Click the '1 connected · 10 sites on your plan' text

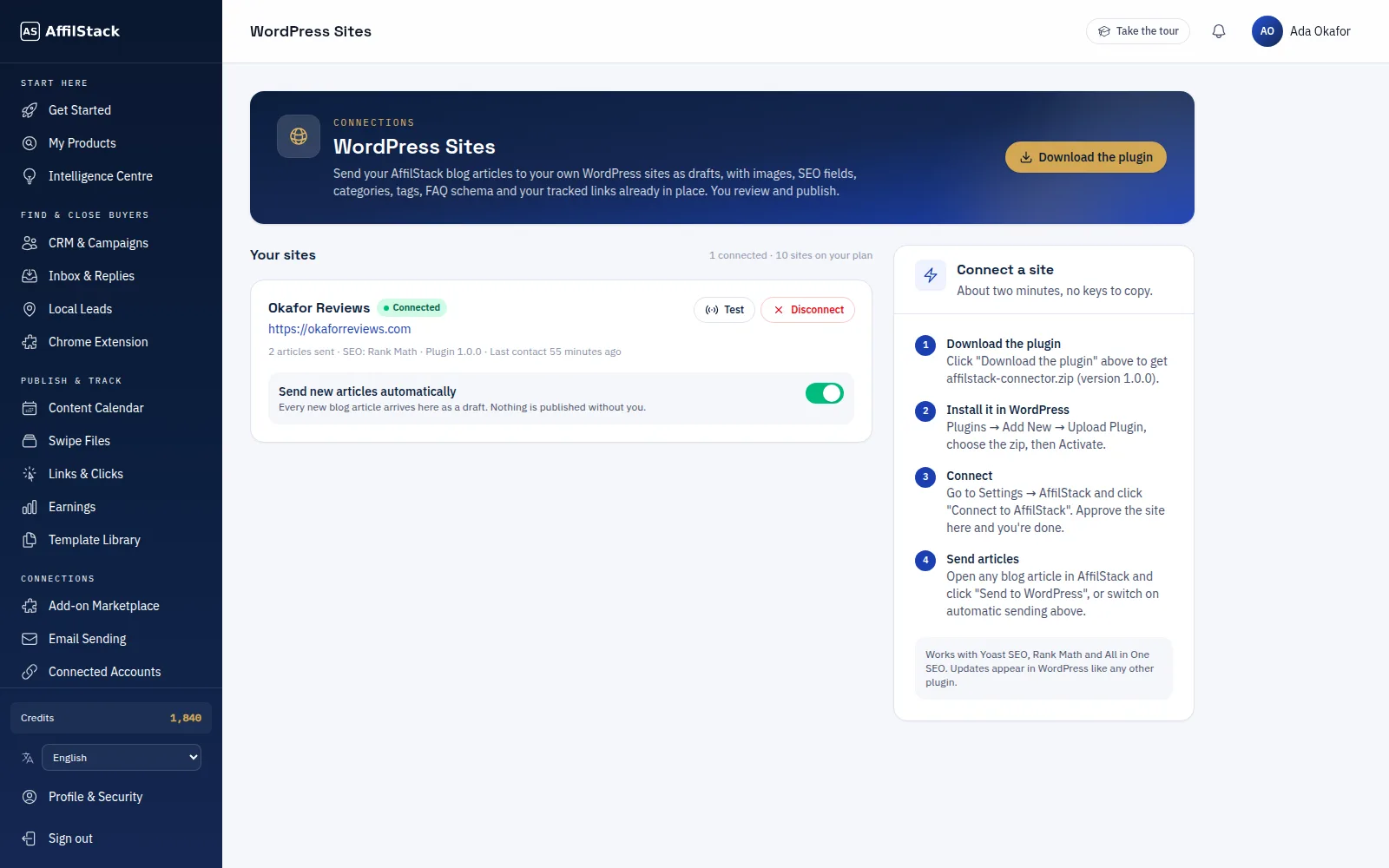tap(791, 255)
